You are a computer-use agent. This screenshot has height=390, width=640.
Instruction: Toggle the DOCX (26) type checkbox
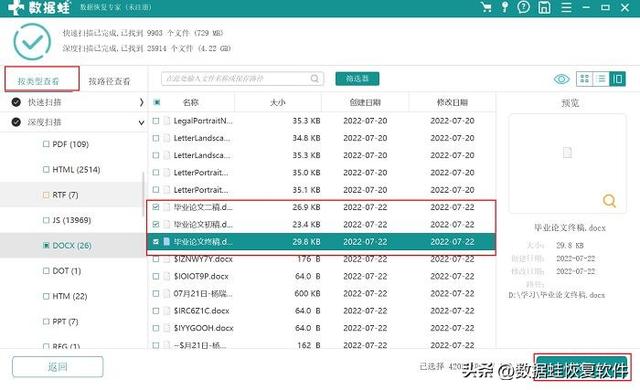tap(46, 246)
